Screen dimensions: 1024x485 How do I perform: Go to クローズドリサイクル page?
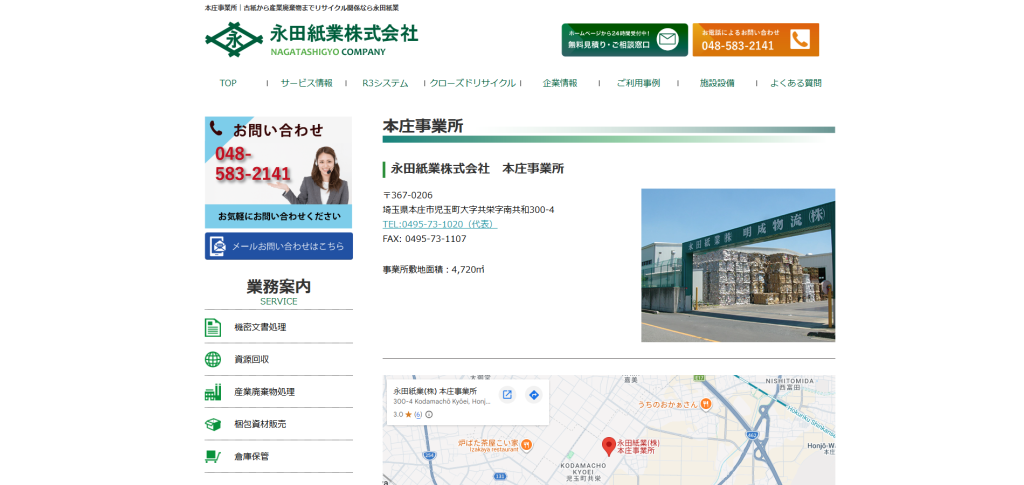pos(472,83)
